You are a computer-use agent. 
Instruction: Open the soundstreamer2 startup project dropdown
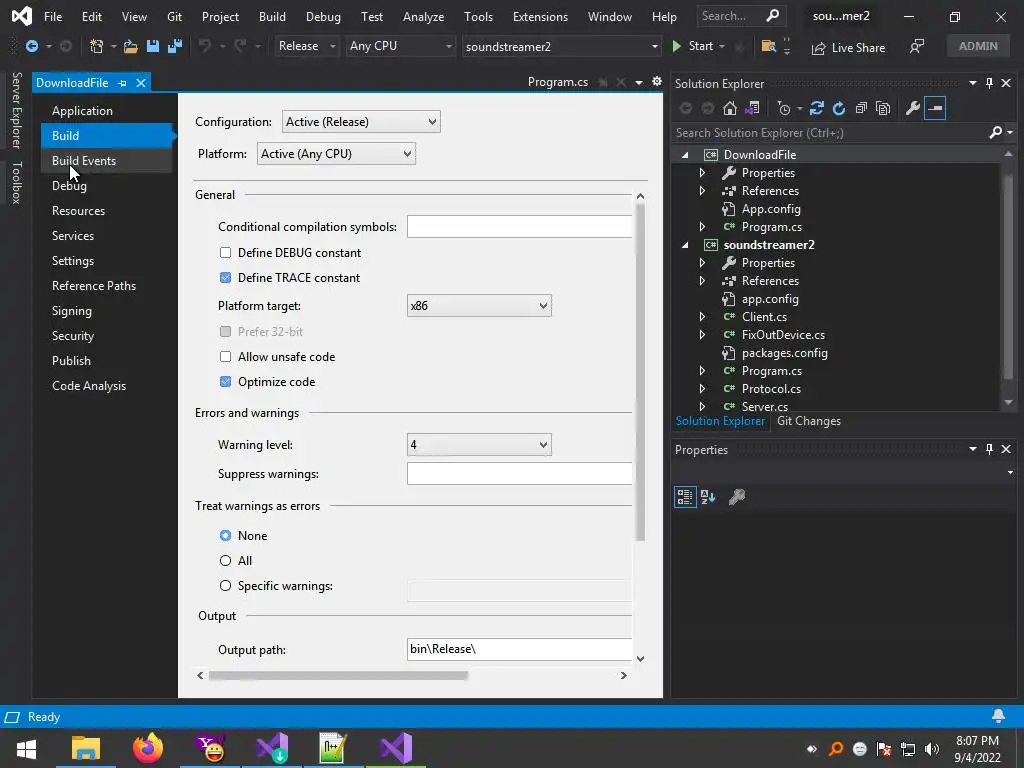pyautogui.click(x=562, y=46)
